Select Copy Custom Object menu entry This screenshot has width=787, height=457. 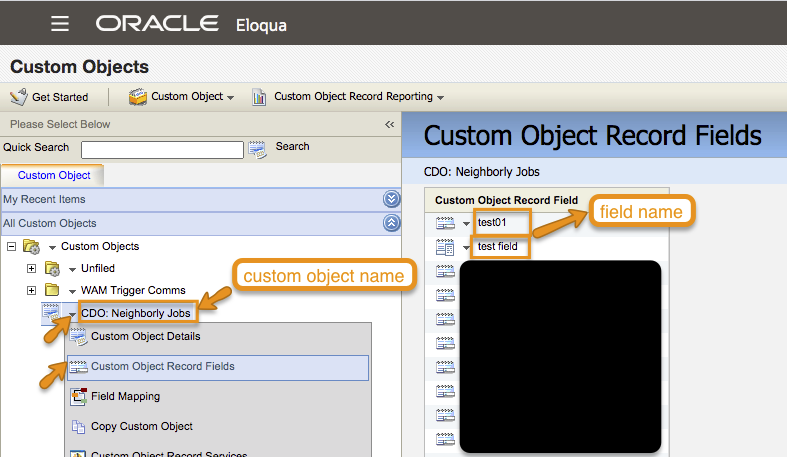(x=141, y=427)
